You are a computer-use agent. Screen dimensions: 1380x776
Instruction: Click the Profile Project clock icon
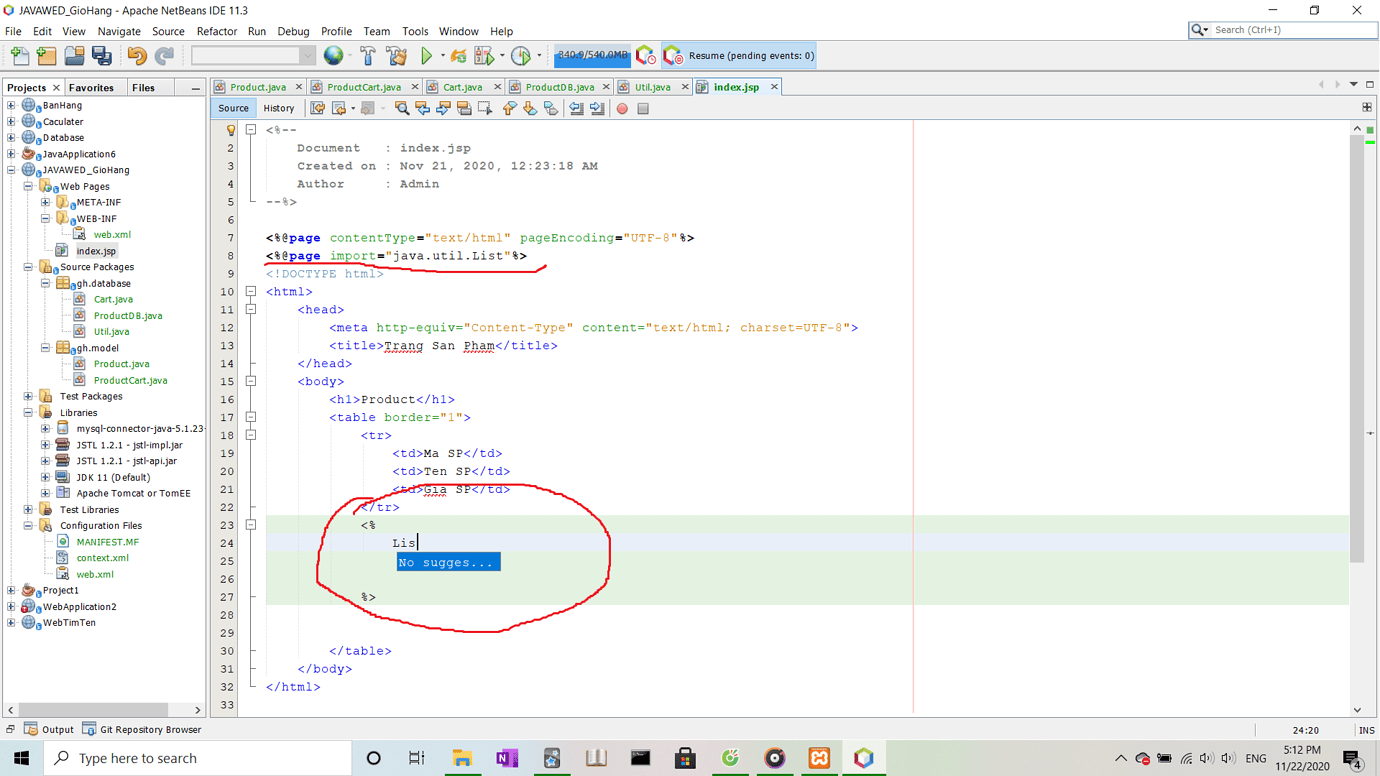click(x=520, y=56)
